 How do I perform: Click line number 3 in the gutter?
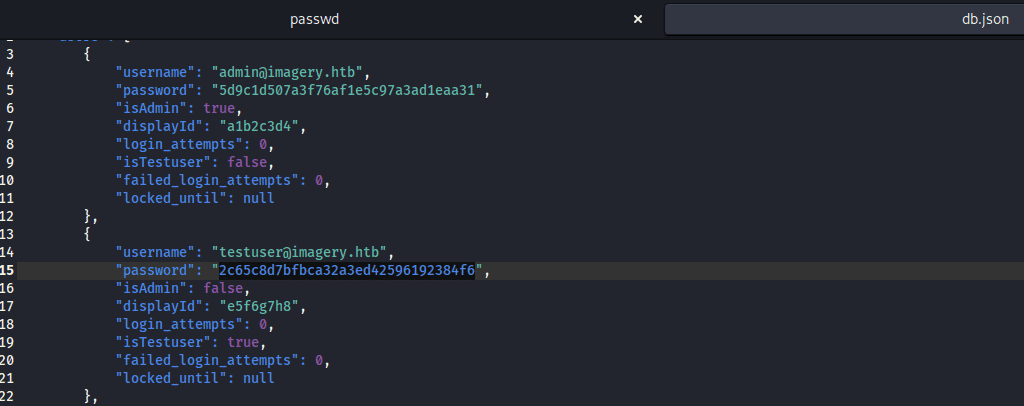coord(8,54)
